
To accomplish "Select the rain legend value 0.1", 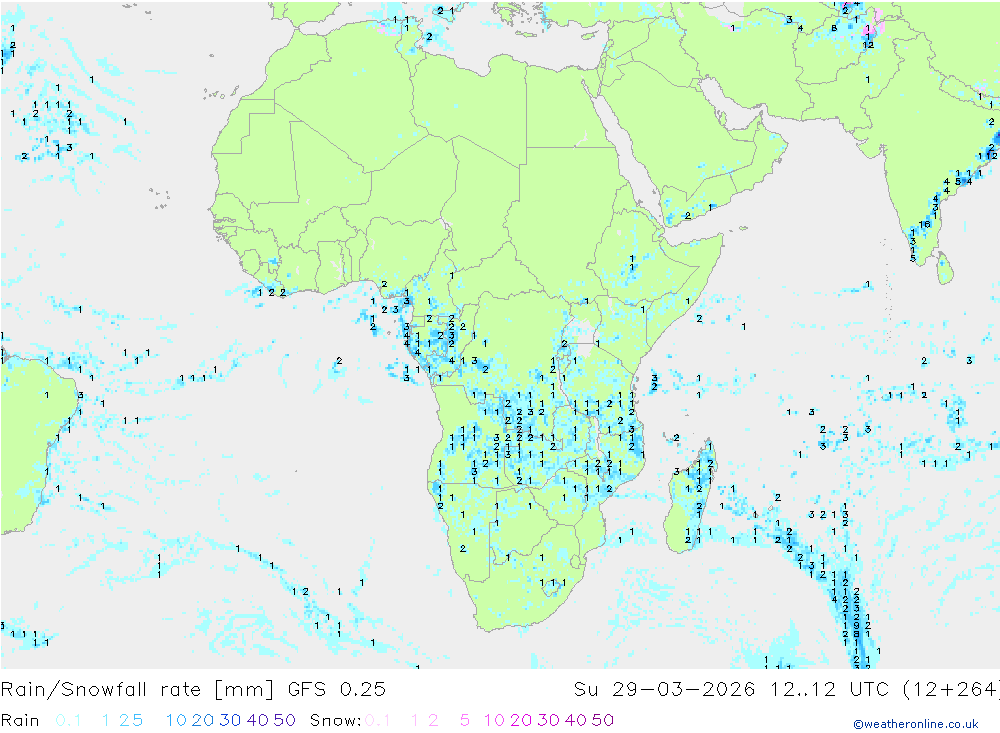I will tap(68, 720).
